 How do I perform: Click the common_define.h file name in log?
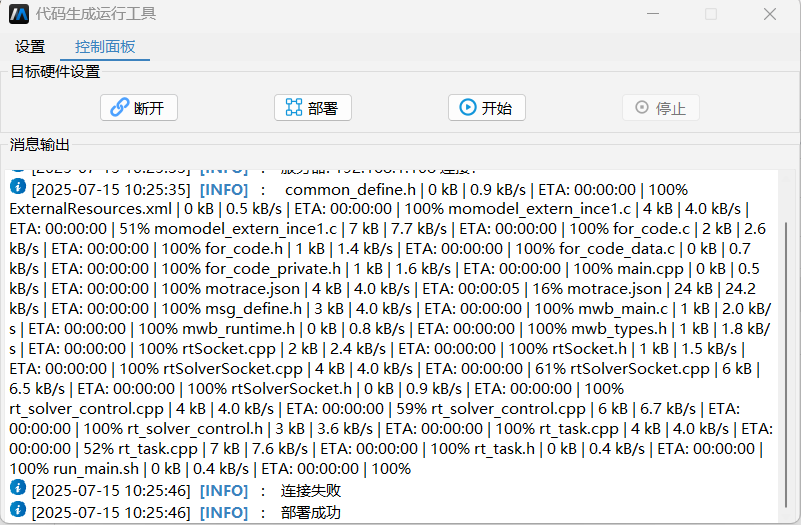[x=350, y=190]
